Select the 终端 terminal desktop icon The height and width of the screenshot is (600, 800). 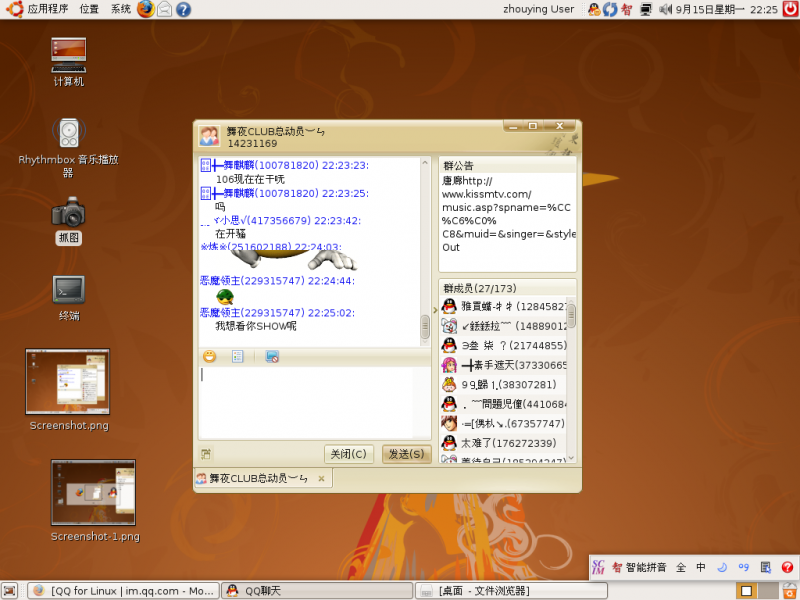point(69,298)
